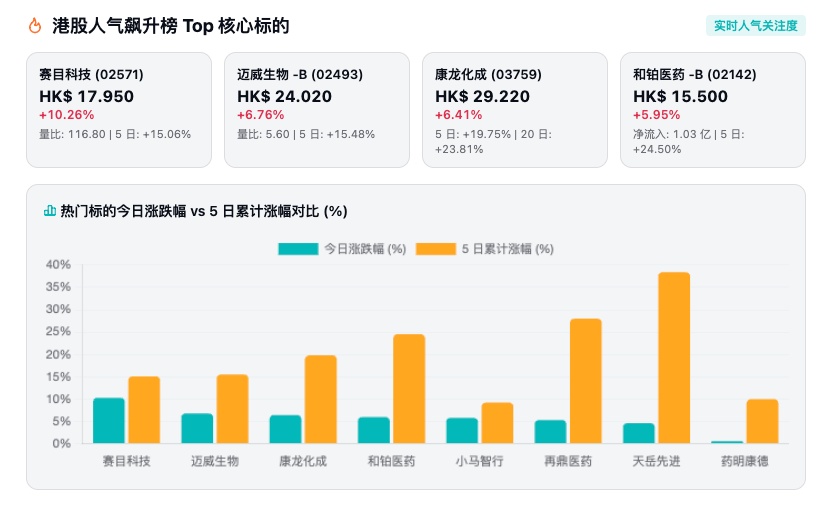Click the flame icon beside 港股人气飙升榜

[35, 26]
